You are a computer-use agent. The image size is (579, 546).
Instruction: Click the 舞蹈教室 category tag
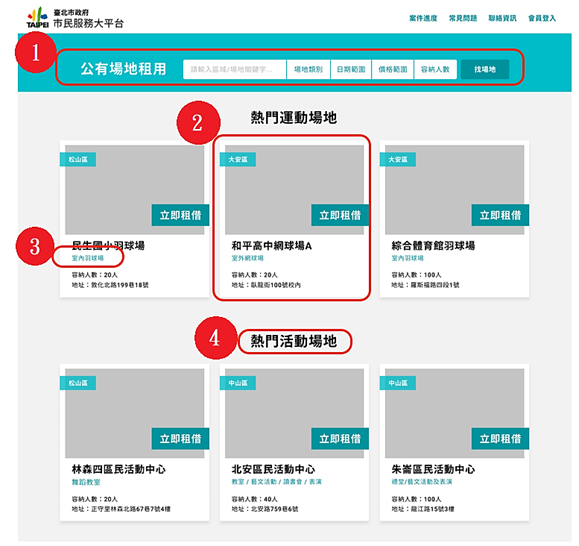[86, 482]
